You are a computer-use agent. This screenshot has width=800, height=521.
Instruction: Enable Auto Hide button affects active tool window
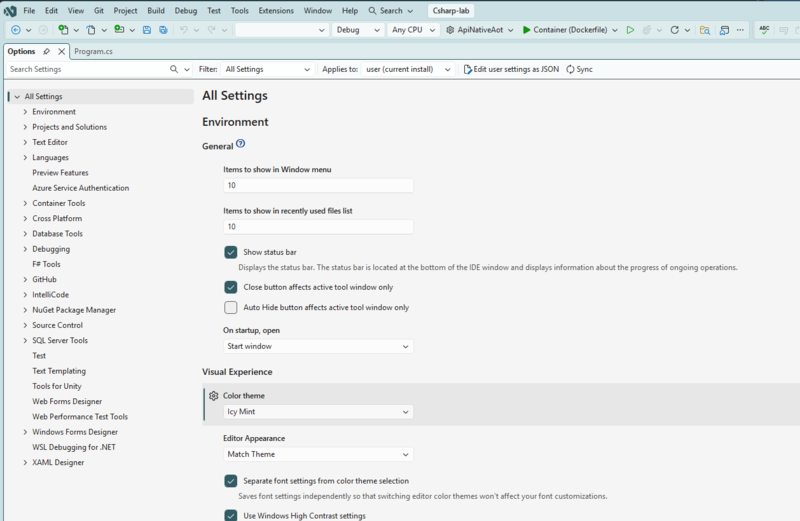coord(231,307)
